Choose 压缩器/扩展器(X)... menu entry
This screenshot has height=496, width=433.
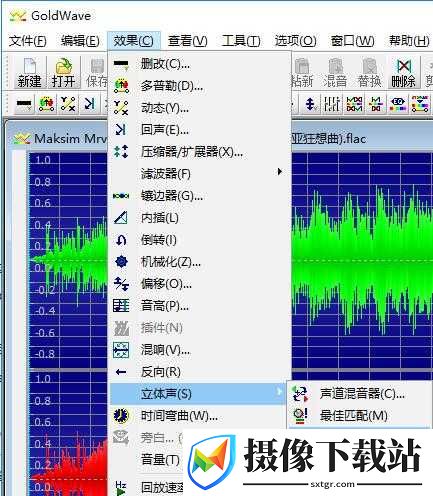(x=199, y=152)
